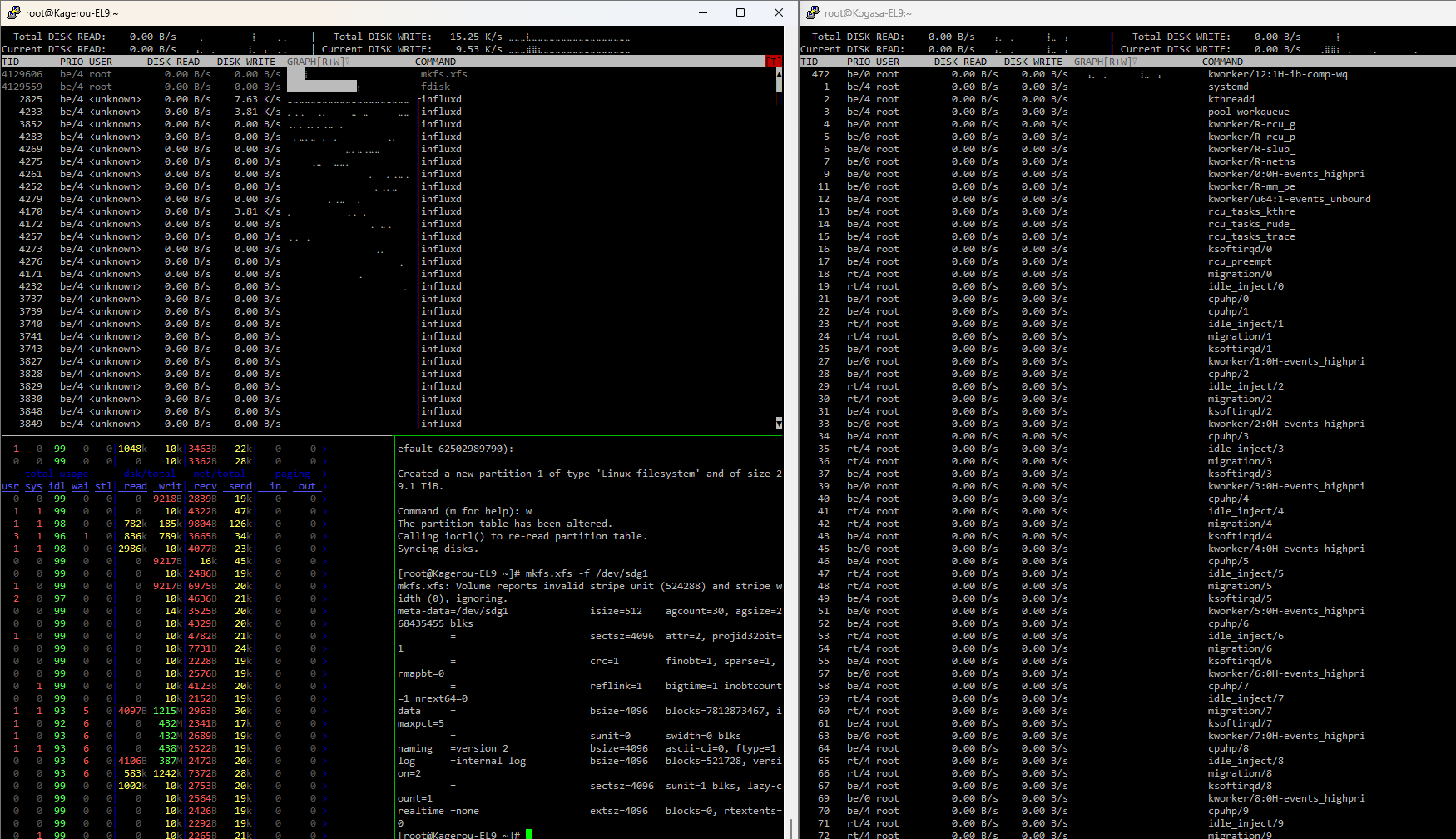Click 'Command (m for help): w' line

(x=464, y=511)
